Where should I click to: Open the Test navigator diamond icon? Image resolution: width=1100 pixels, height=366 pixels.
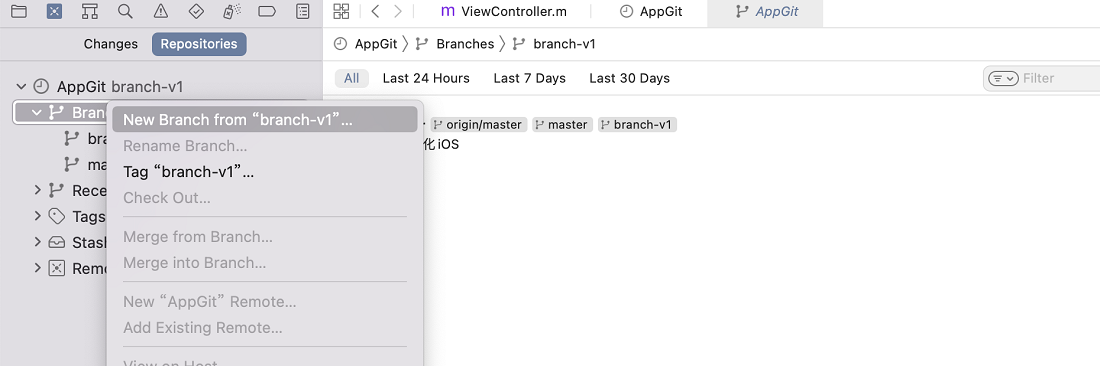(x=196, y=11)
